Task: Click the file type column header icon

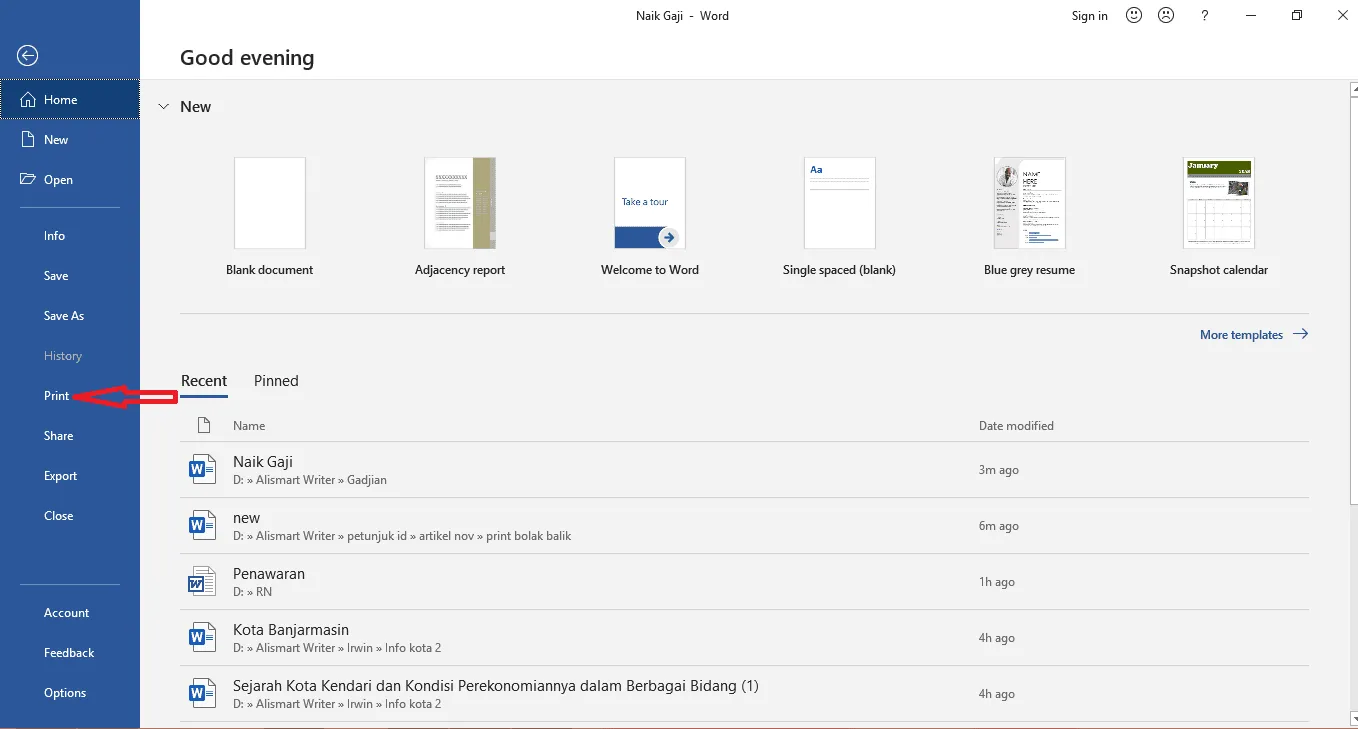Action: point(204,425)
